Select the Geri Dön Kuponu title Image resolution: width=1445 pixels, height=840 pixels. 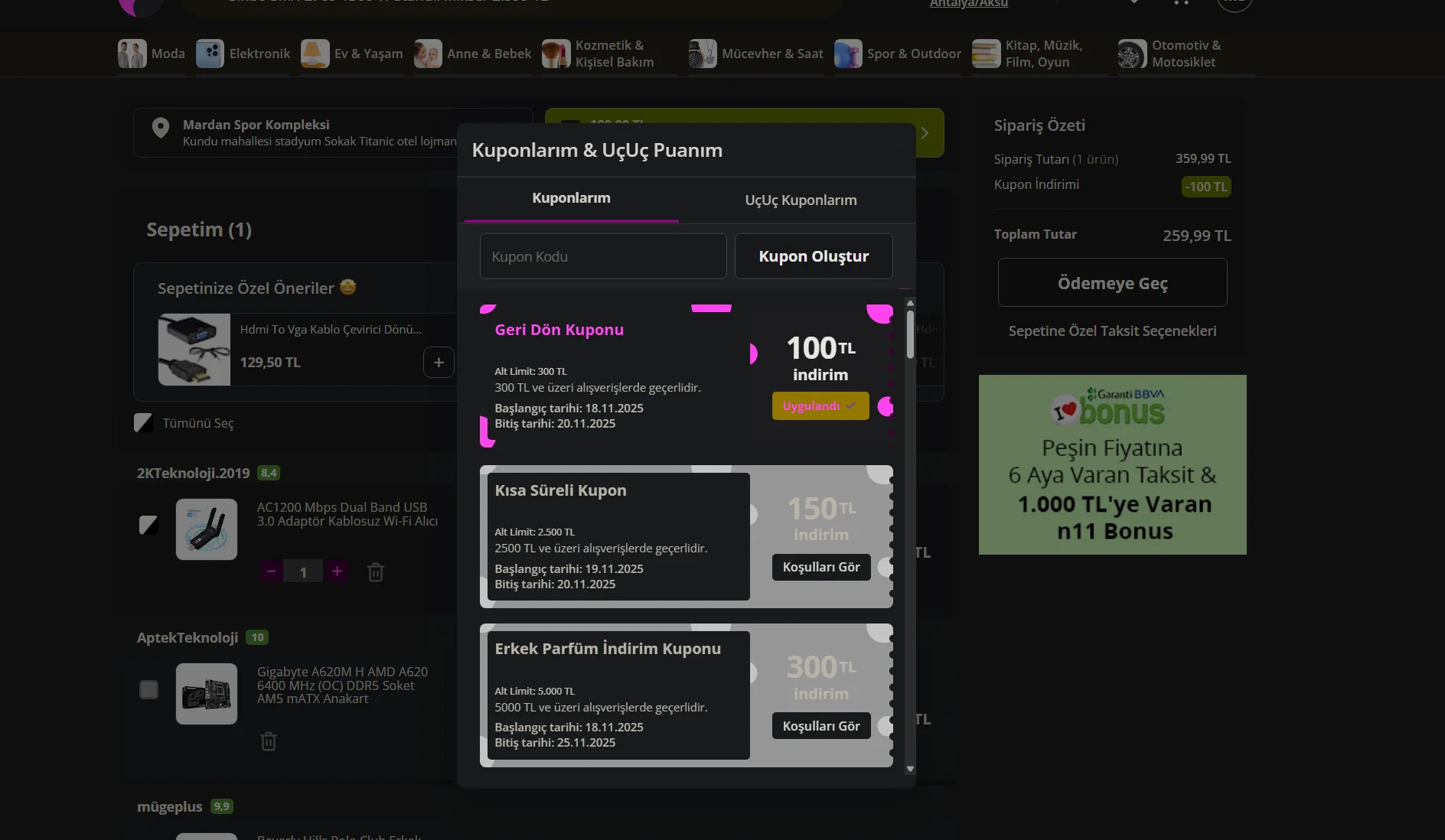(x=559, y=330)
